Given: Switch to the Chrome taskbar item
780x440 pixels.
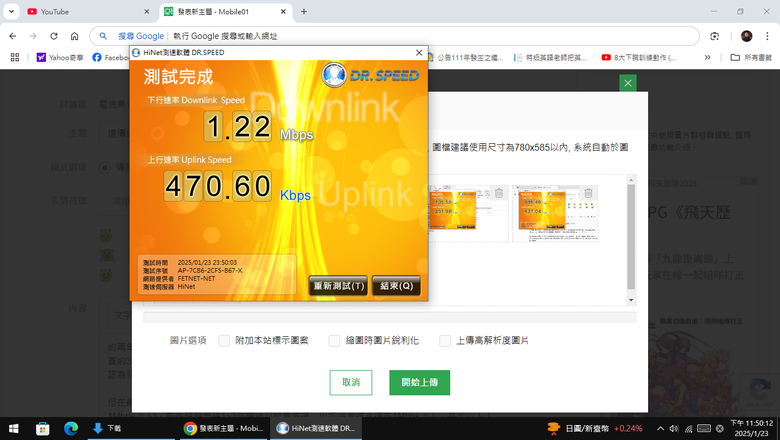Looking at the screenshot, I should click(x=223, y=428).
